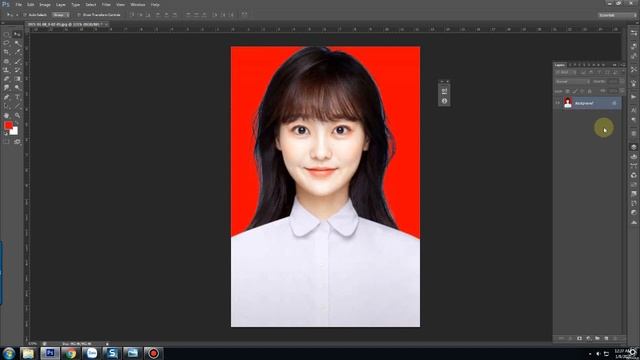Click the create new layer icon
The width and height of the screenshot is (640, 360).
tap(606, 338)
